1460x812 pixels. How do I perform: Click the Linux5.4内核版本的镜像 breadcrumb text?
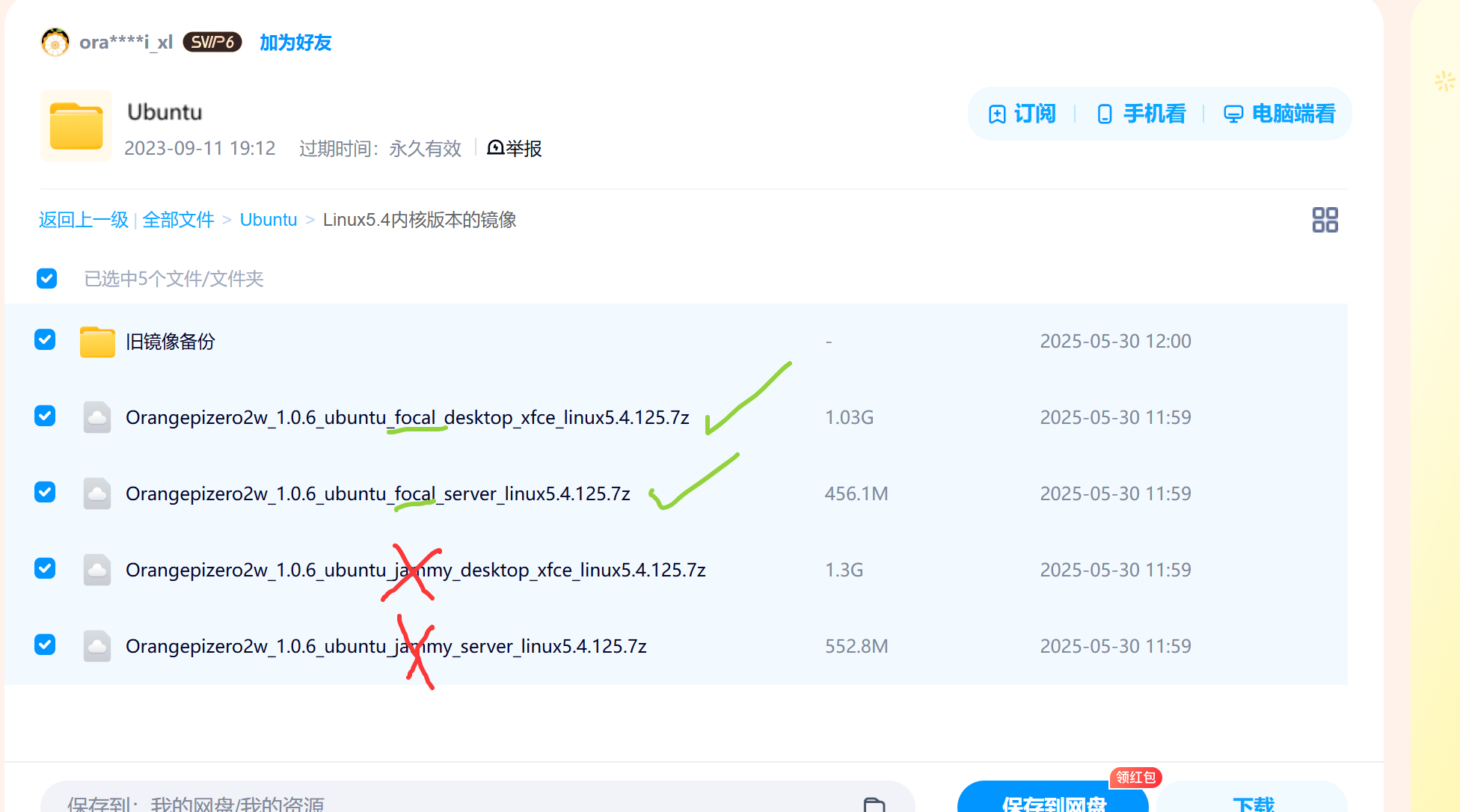(420, 220)
